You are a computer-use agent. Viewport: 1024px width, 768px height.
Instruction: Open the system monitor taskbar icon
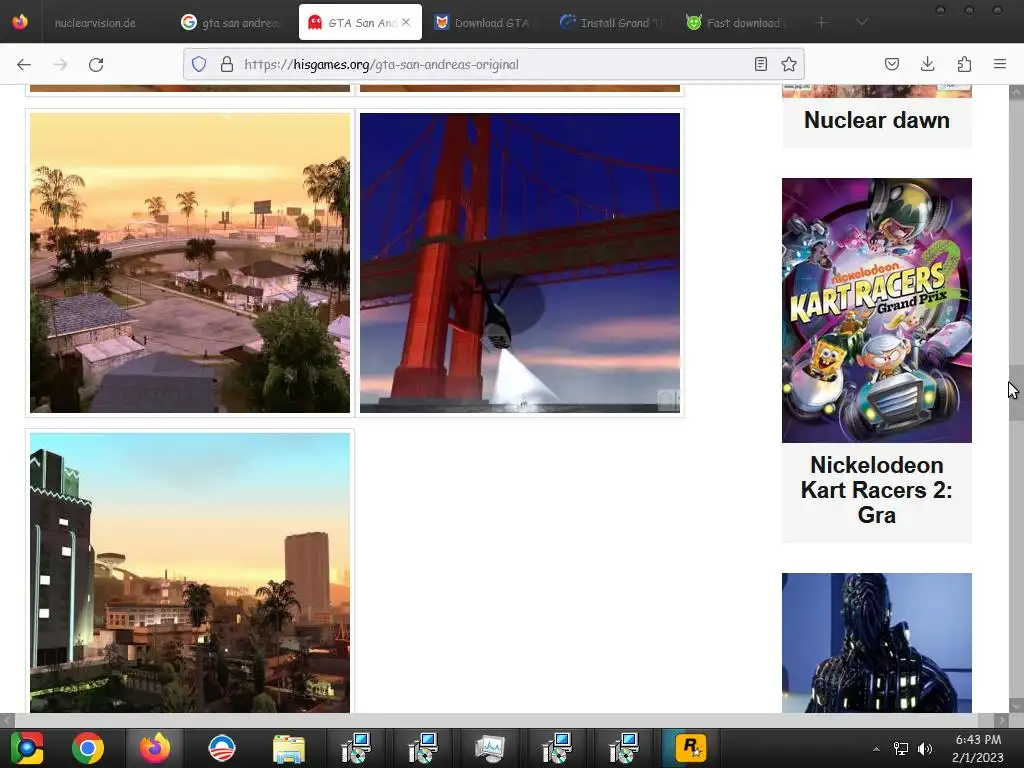tap(490, 748)
